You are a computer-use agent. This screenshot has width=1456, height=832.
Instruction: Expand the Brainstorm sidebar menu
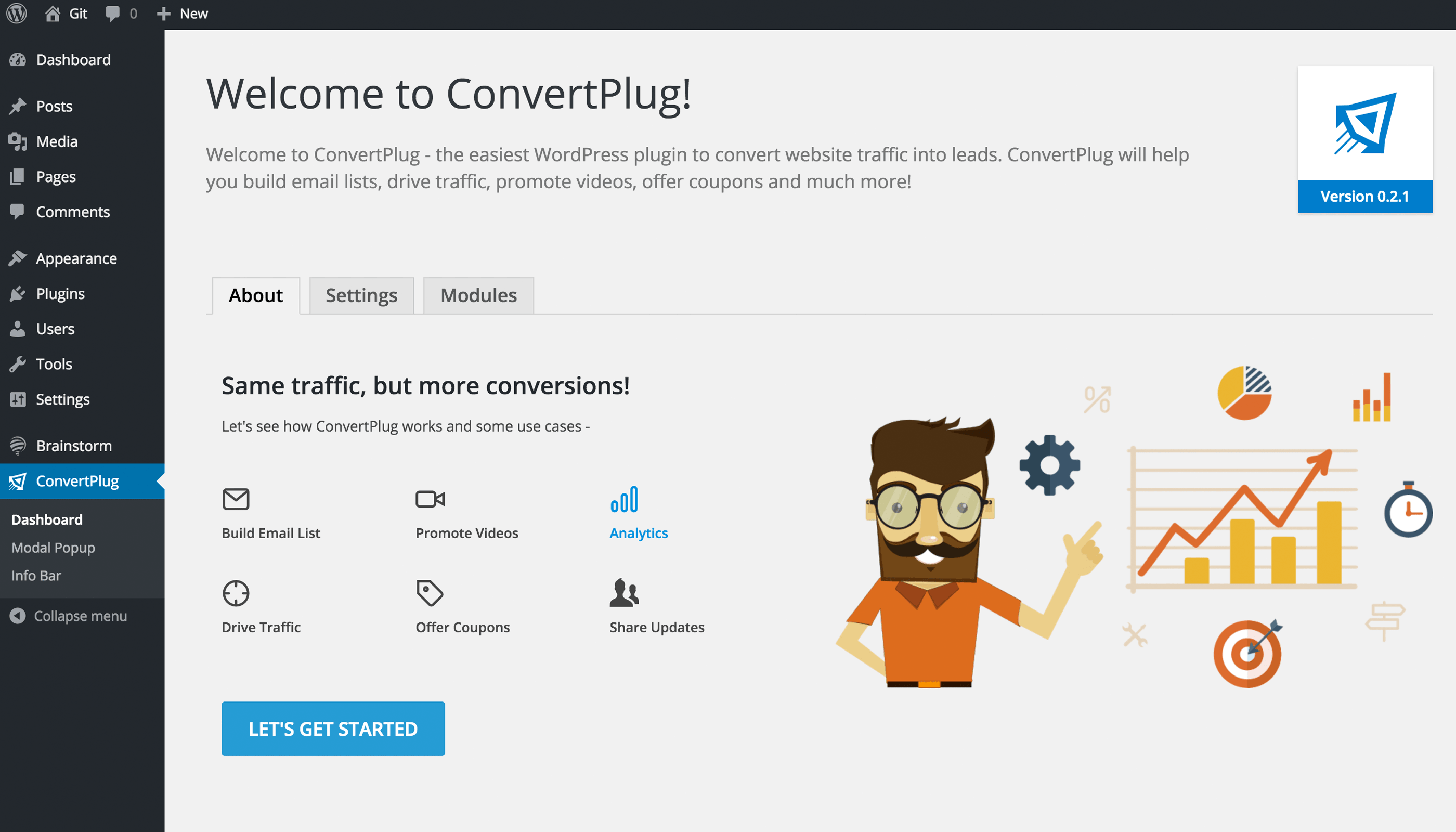[x=74, y=446]
